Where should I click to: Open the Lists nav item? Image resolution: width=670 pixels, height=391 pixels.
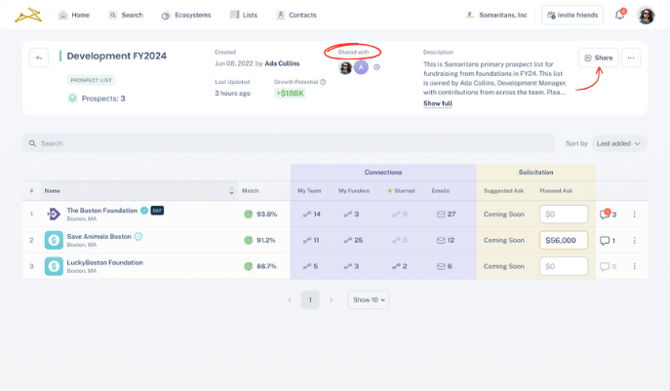pos(244,15)
